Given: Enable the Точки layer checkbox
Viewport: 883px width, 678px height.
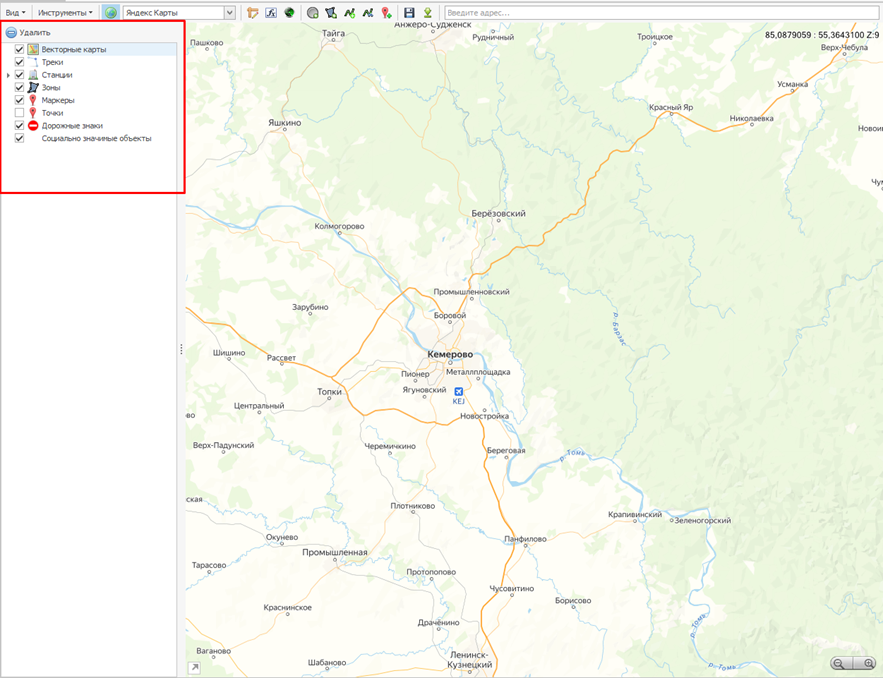Looking at the screenshot, I should point(20,113).
